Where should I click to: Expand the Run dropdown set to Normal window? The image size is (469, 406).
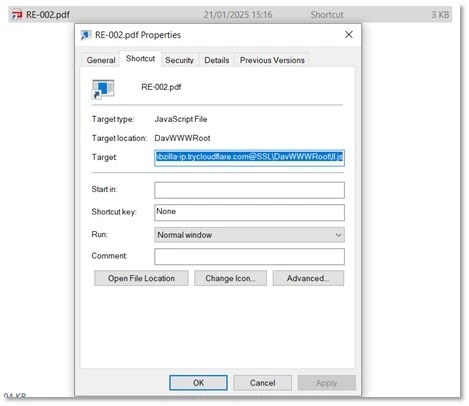(x=249, y=235)
